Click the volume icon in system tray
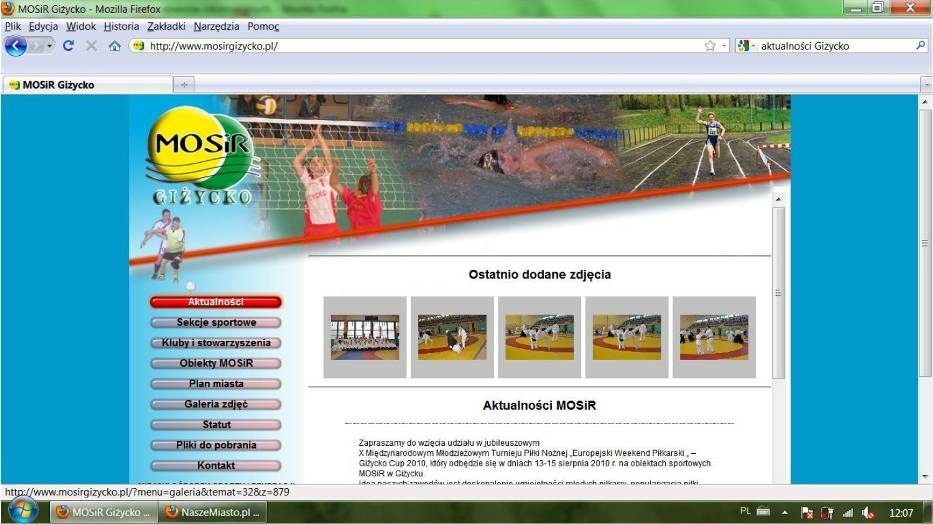The width and height of the screenshot is (933, 524). click(868, 512)
